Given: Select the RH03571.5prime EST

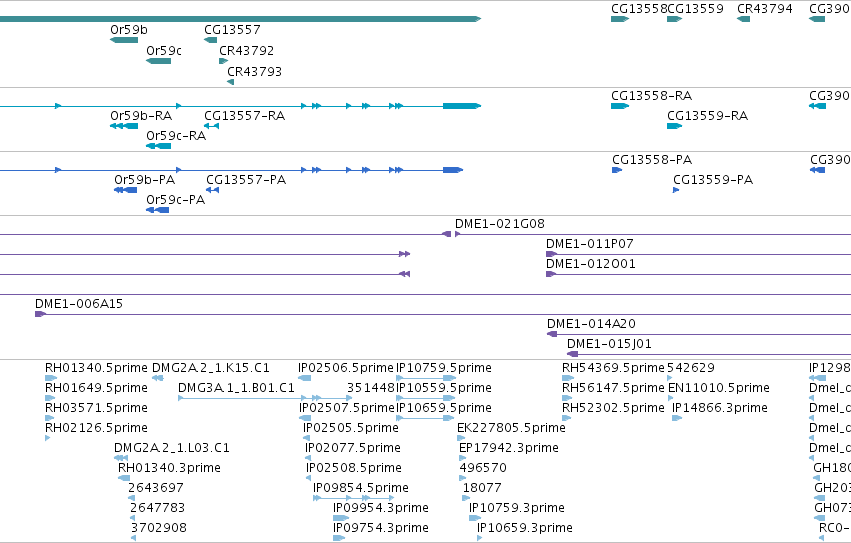Looking at the screenshot, I should pyautogui.click(x=49, y=418).
